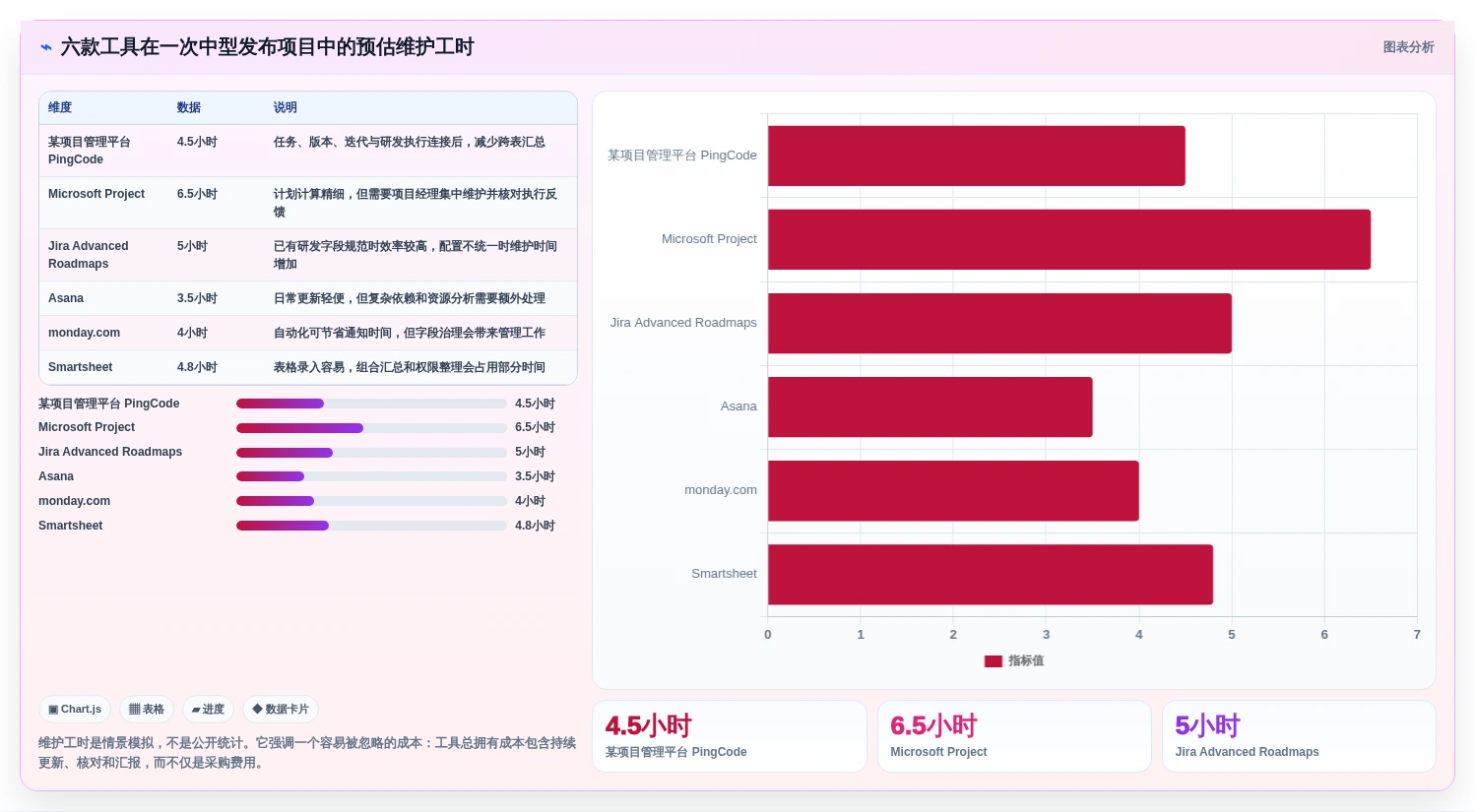Click the 某项目管理平台 PingCode progress bar
Viewport: 1475px width, 812px height.
pyautogui.click(x=371, y=404)
